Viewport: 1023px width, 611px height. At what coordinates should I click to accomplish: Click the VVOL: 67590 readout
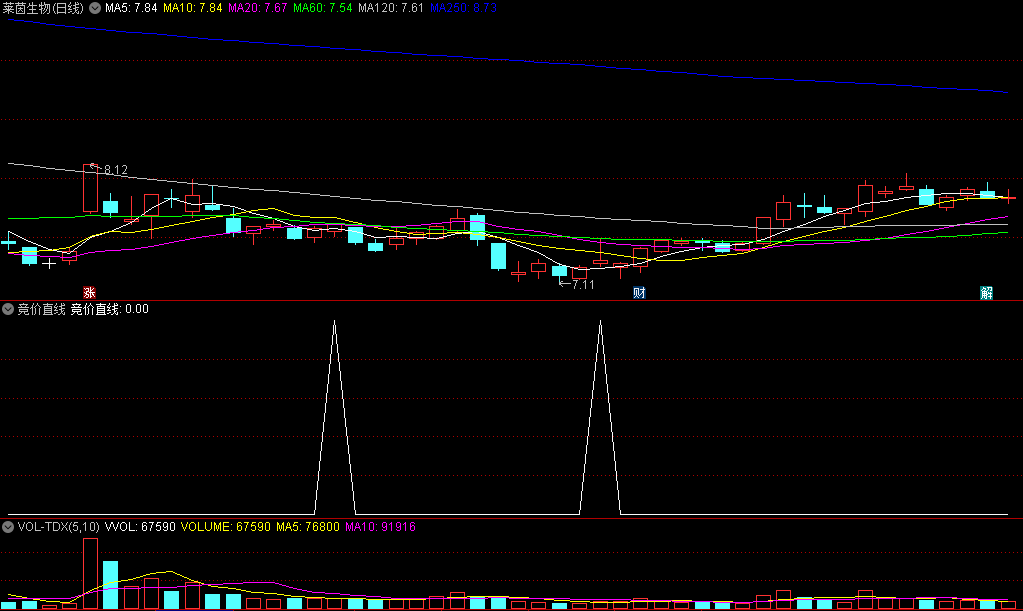140,527
